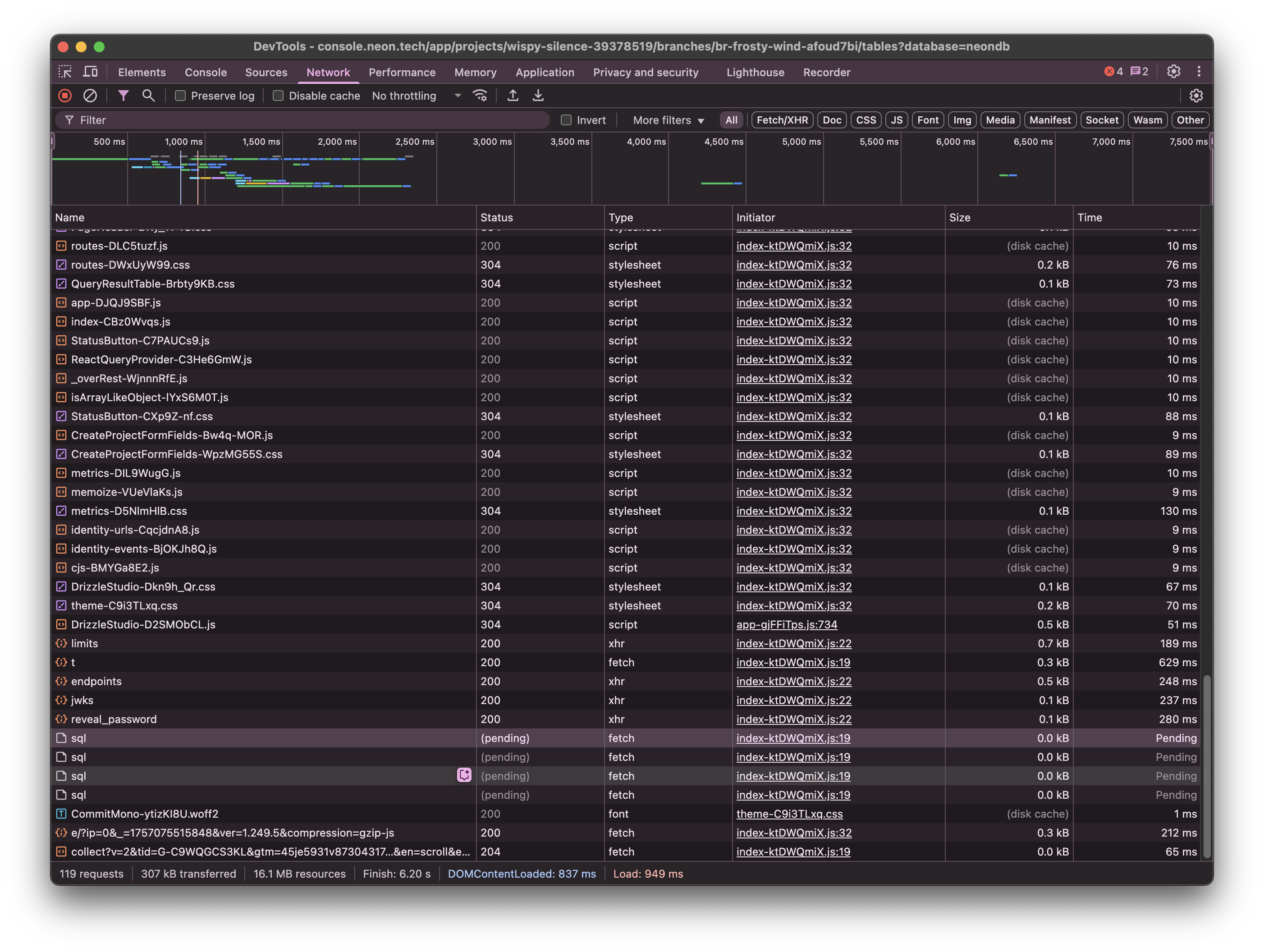Filter requests by Doc type
Screen dimensions: 1264x952
pos(832,120)
